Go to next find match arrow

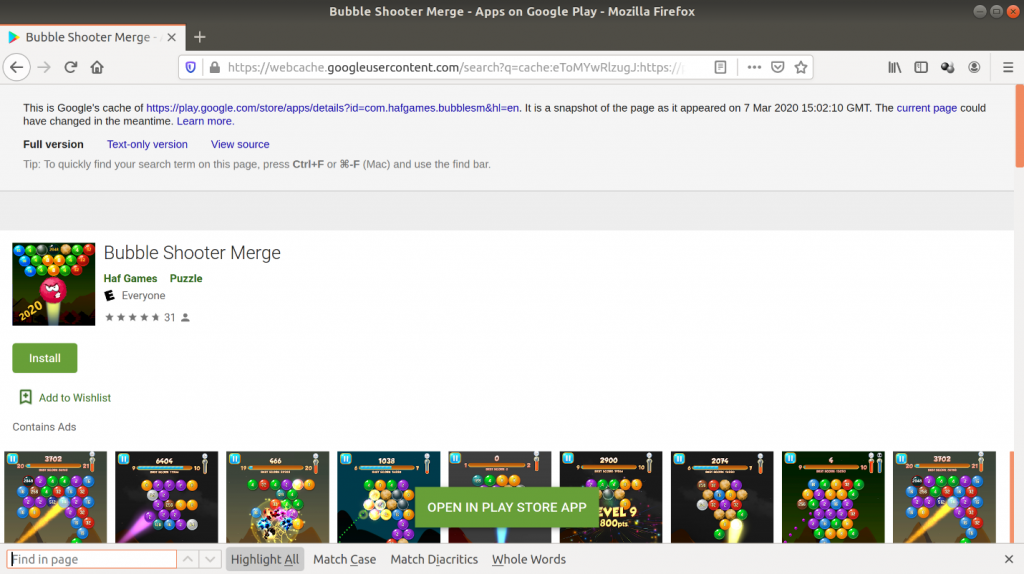[x=210, y=559]
